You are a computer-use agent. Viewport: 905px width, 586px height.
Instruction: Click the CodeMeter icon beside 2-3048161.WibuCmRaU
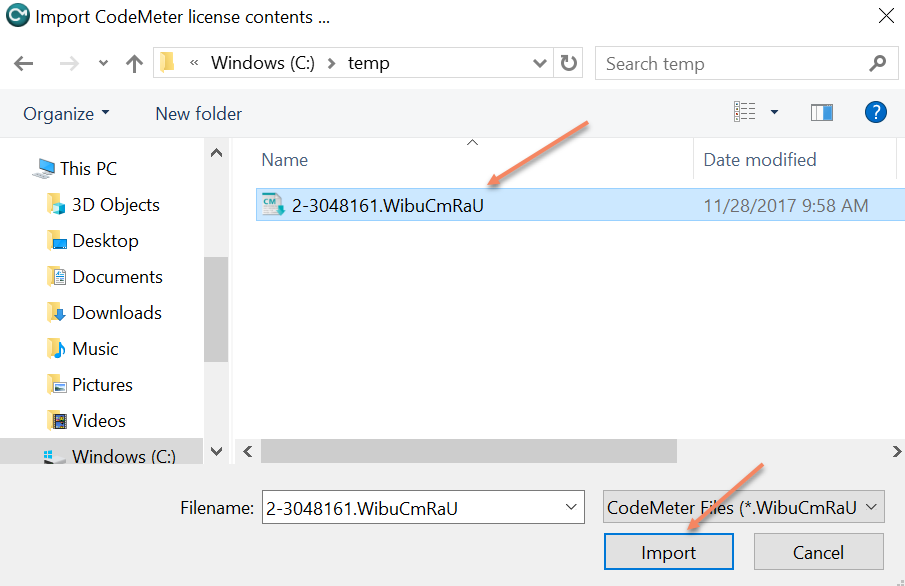coord(272,205)
